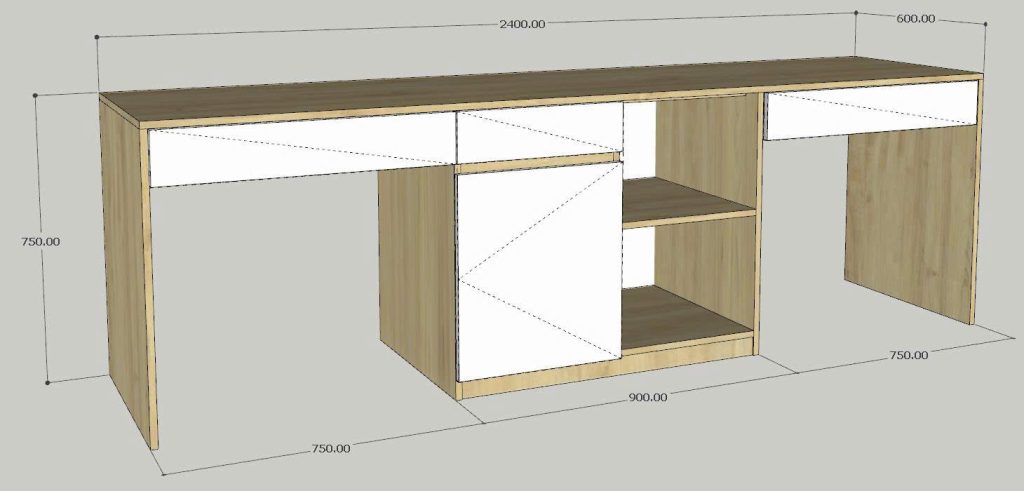
Task: Select the right white drawer front
Action: tap(870, 110)
